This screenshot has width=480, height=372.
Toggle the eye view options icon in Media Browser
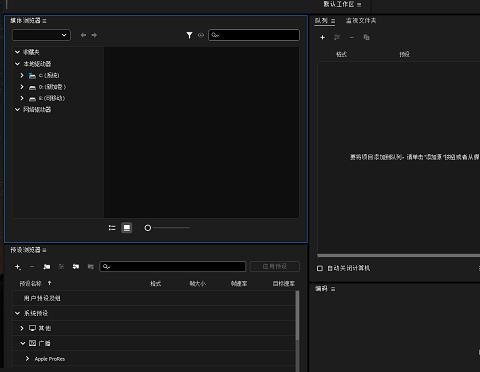[x=201, y=35]
